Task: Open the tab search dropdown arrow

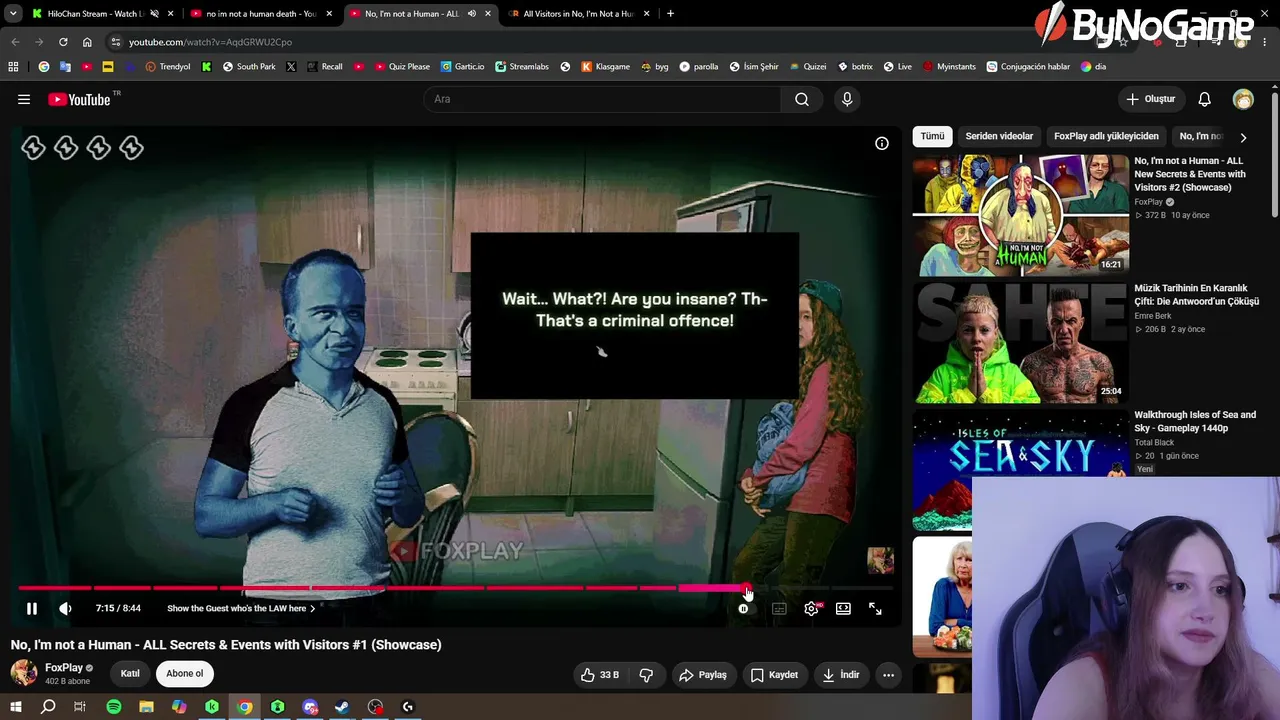Action: tap(13, 14)
